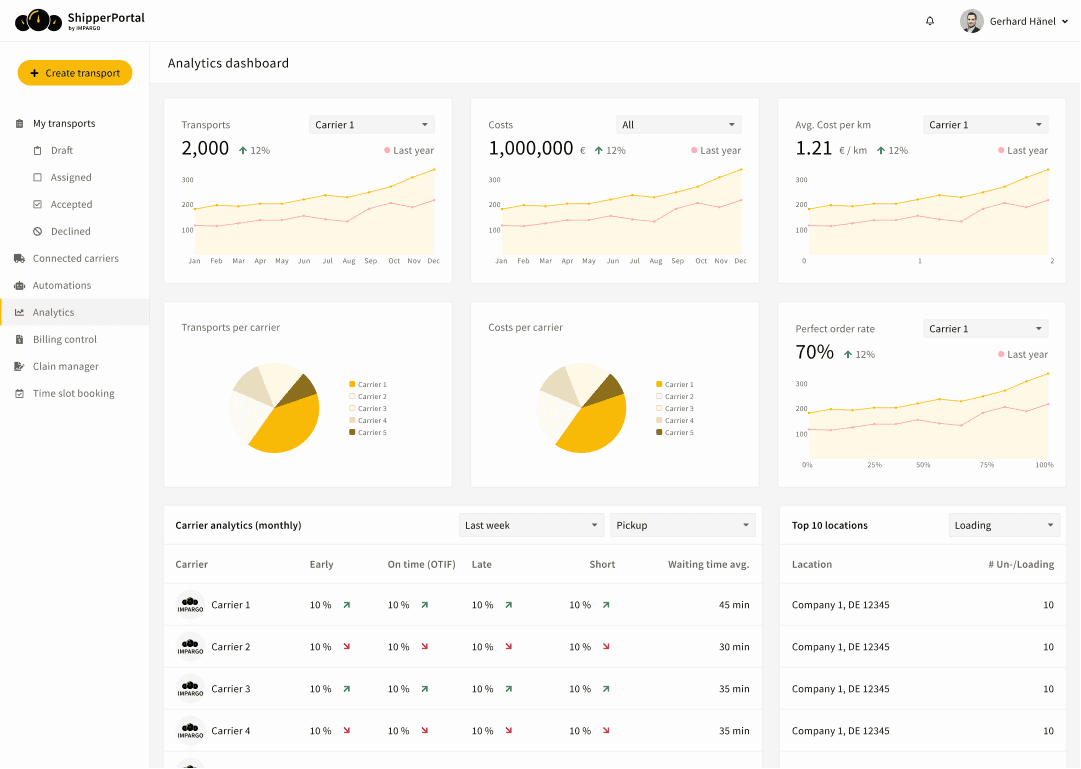Click the Create transport button

[74, 72]
